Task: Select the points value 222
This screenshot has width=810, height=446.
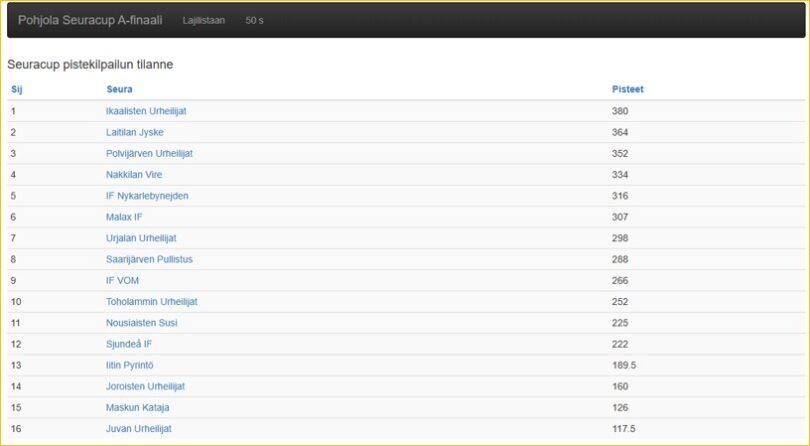Action: pos(620,344)
